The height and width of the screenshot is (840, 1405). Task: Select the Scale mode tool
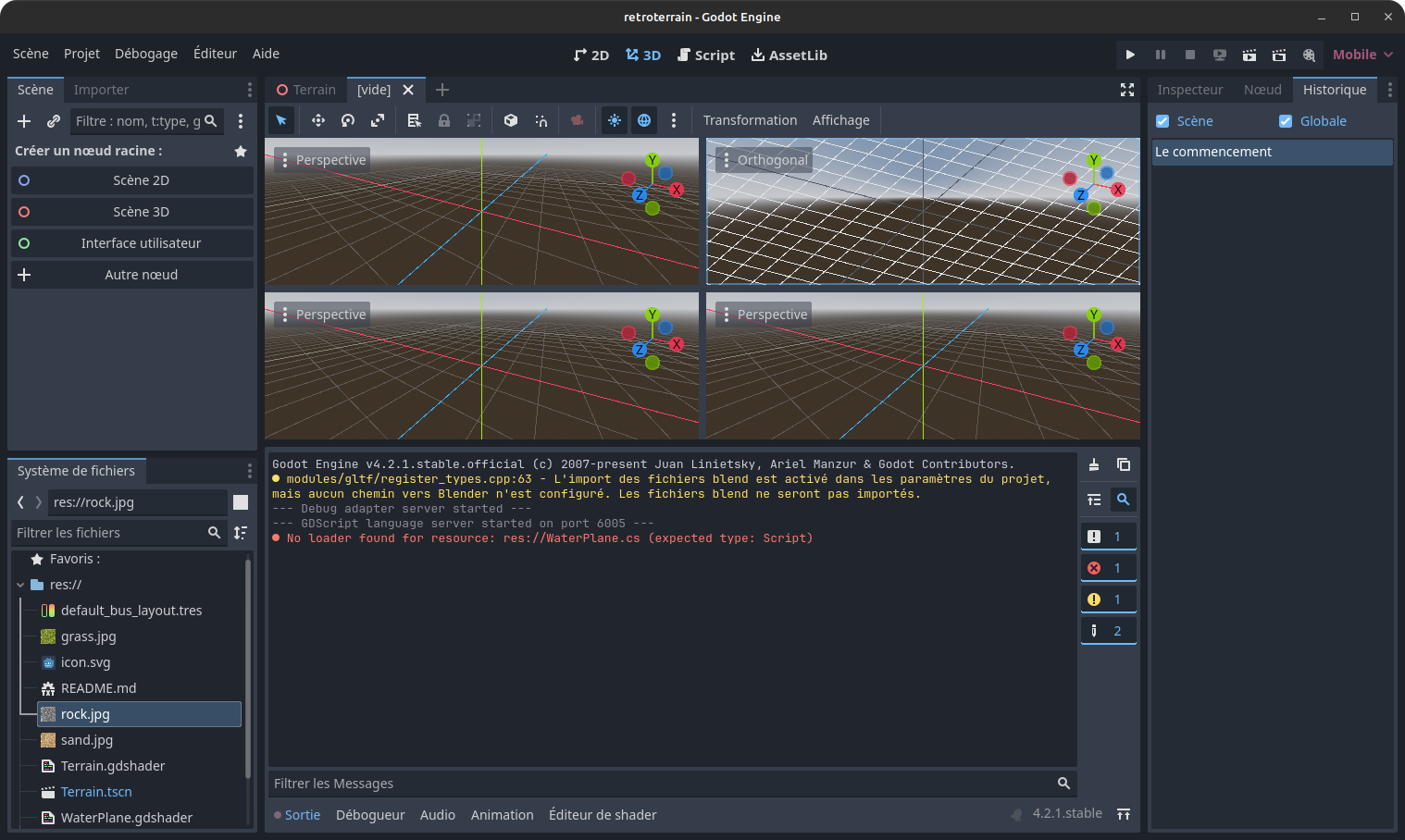(x=378, y=120)
